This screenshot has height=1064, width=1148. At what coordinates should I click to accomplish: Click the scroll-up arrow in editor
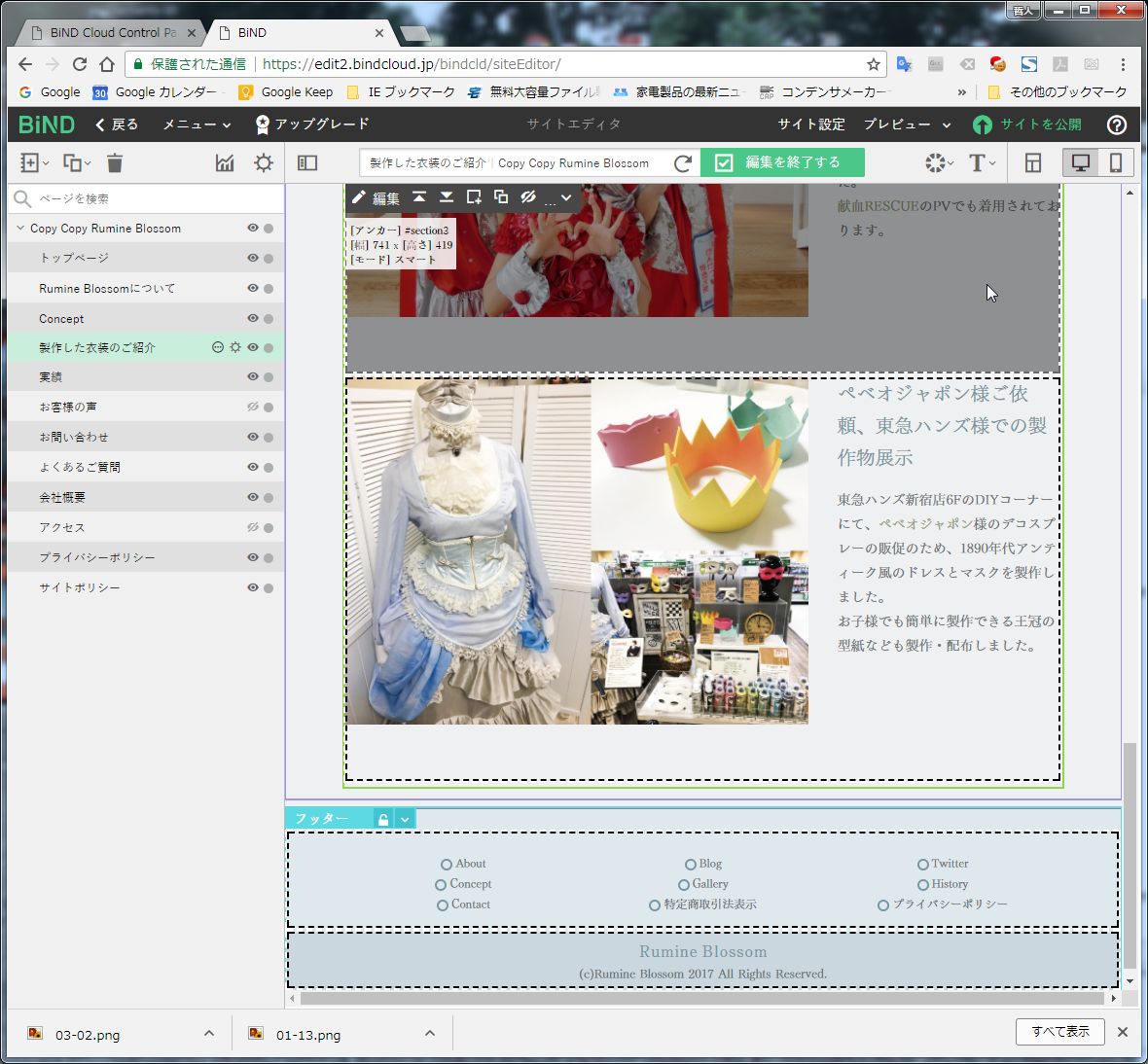coord(1130,193)
